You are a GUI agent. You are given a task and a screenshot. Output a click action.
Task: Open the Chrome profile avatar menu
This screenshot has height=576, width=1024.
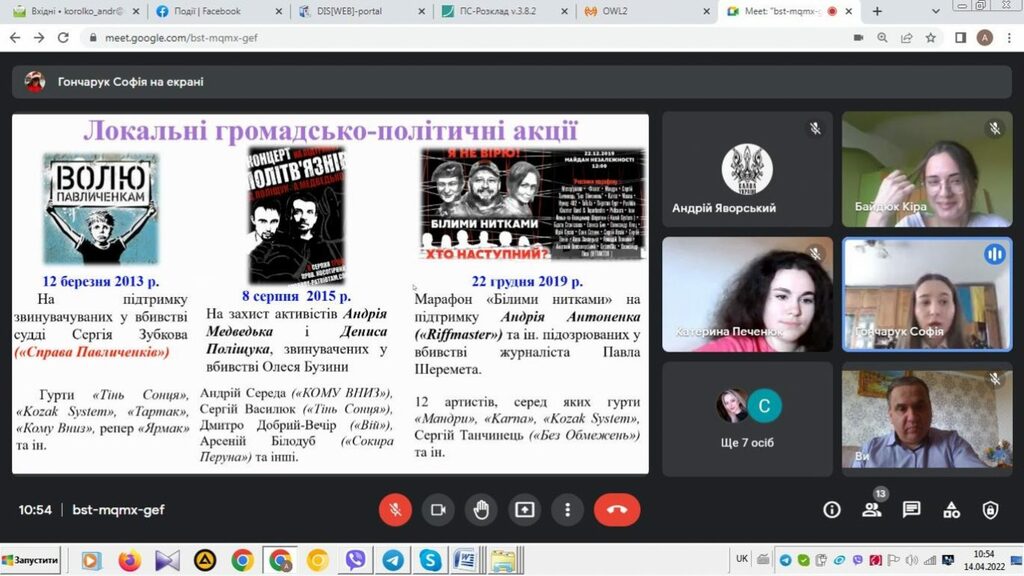[x=984, y=37]
